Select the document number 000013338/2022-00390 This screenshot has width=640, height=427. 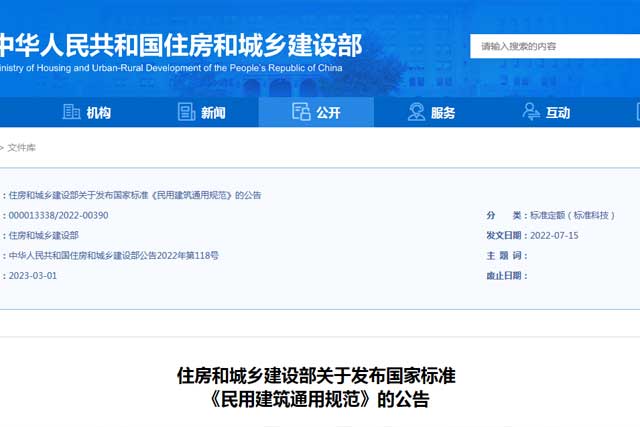coord(58,215)
